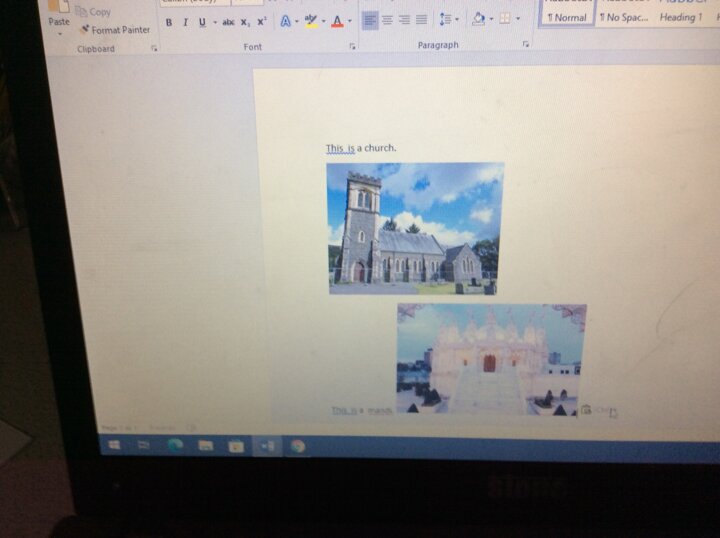Apply the No Spacing style
This screenshot has height=538, width=720.
click(x=623, y=17)
